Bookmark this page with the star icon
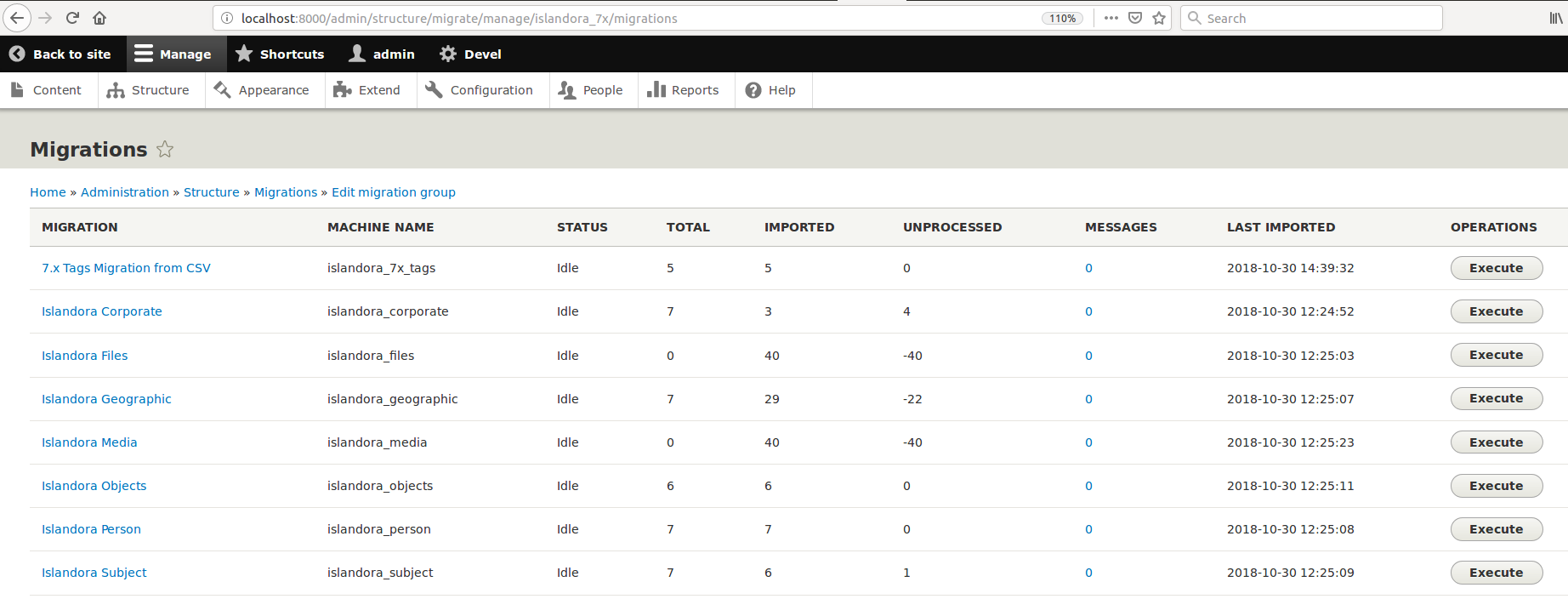The image size is (1568, 599). (x=1159, y=18)
